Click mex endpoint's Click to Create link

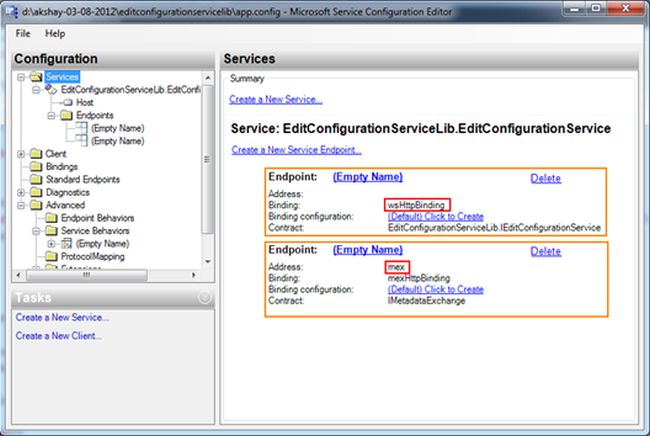(x=436, y=289)
